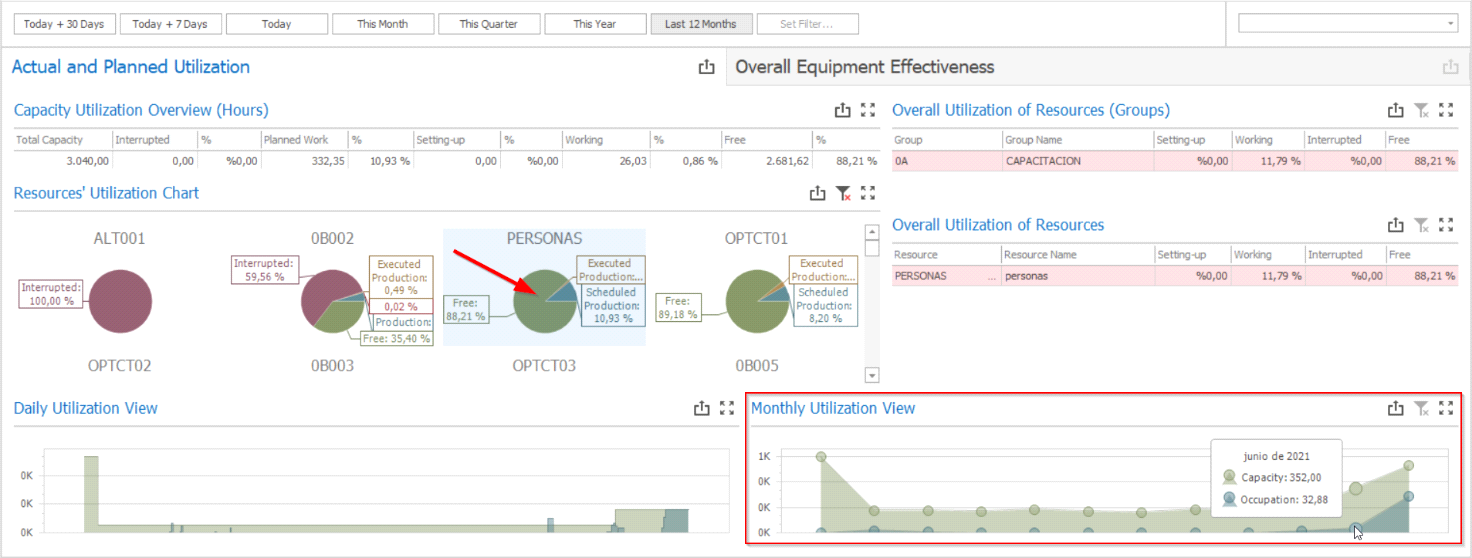
Task: Switch to Overall Equipment Effectiveness tab
Action: point(865,68)
